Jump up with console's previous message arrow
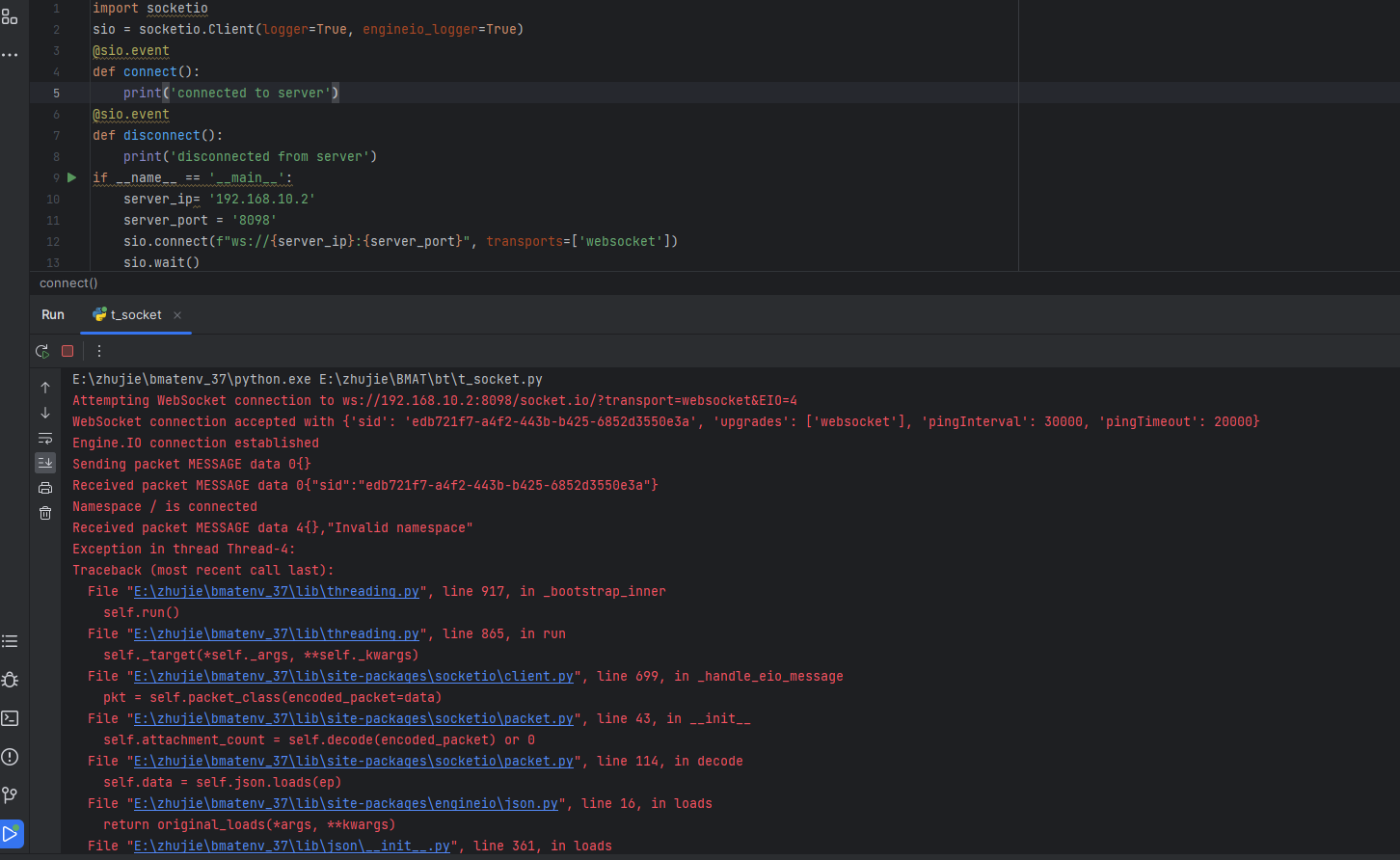The height and width of the screenshot is (860, 1400). pyautogui.click(x=44, y=387)
